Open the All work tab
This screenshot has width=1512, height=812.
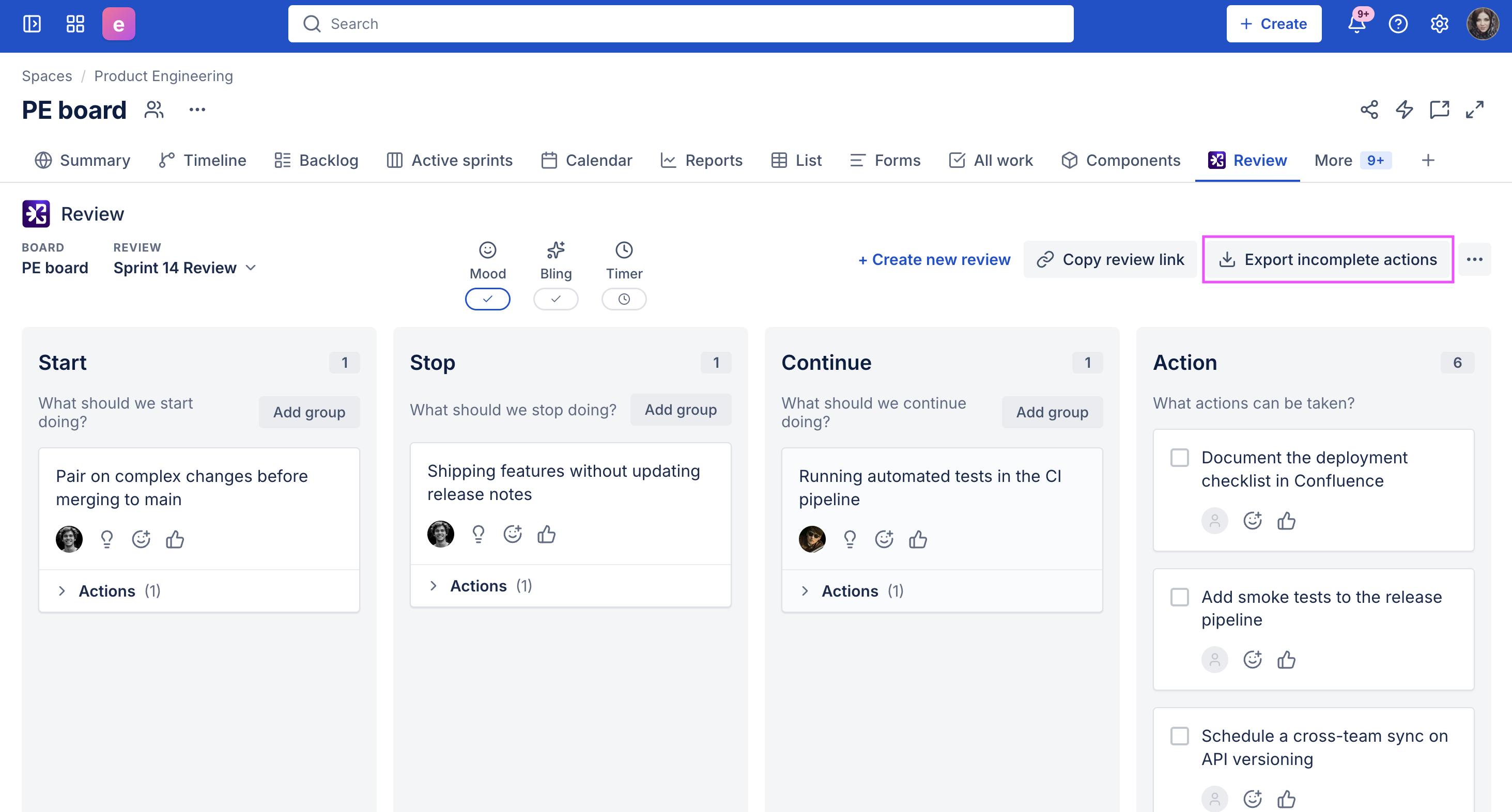tap(991, 160)
